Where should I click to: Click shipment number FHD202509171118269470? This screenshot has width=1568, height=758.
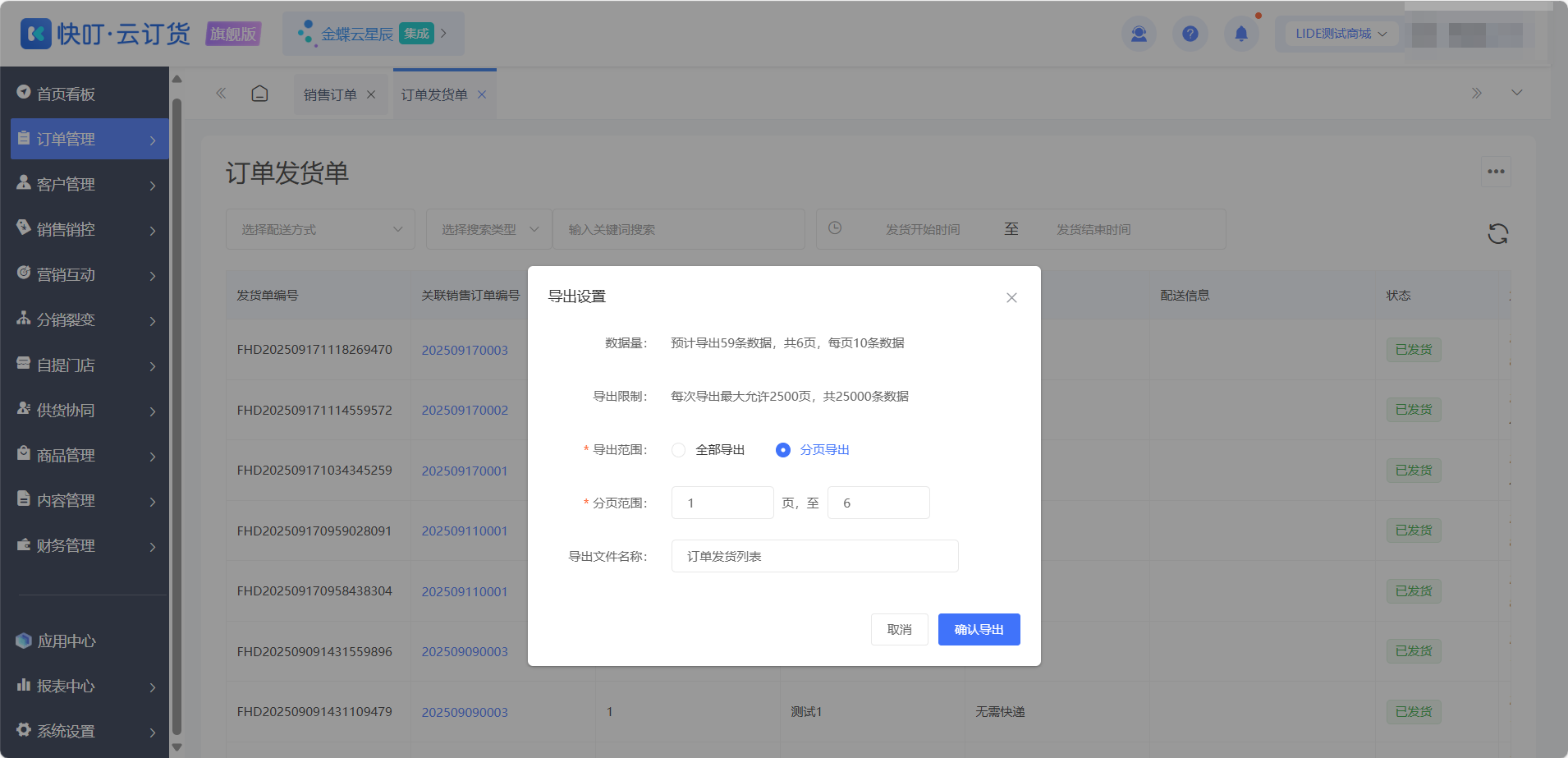[314, 349]
